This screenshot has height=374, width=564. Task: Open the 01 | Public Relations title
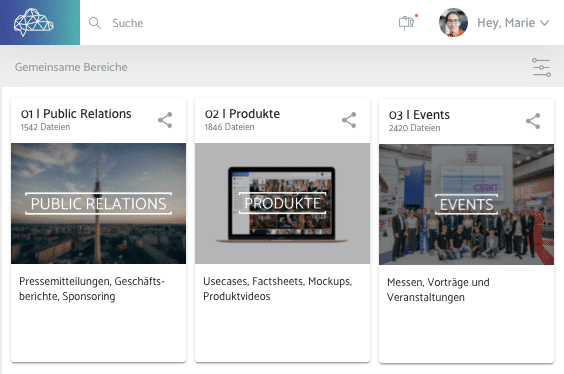point(76,114)
